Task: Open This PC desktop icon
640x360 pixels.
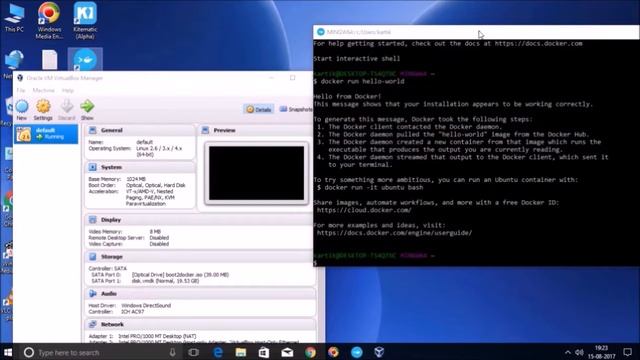Action: pyautogui.click(x=14, y=17)
